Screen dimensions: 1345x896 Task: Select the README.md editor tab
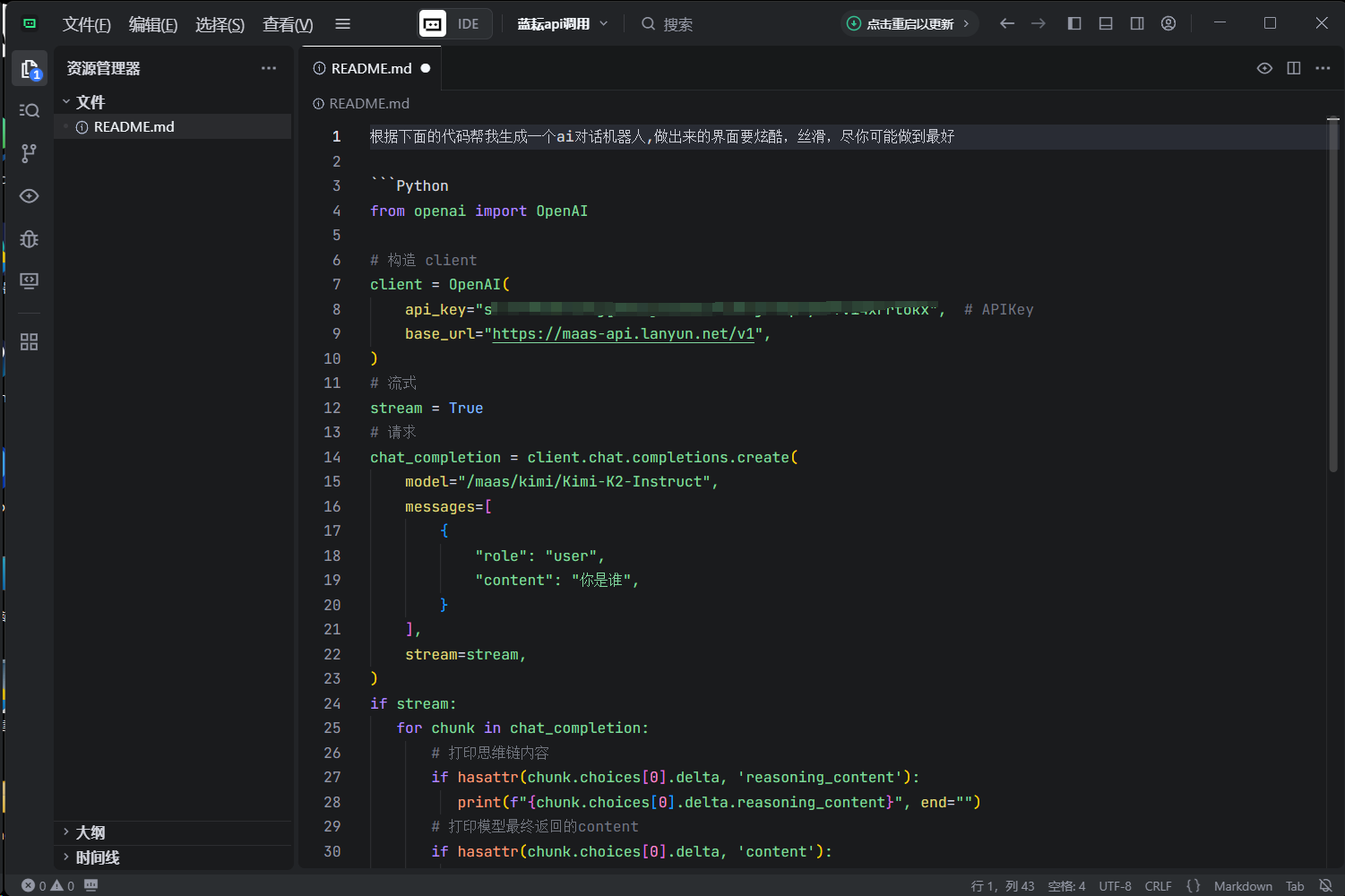point(371,68)
